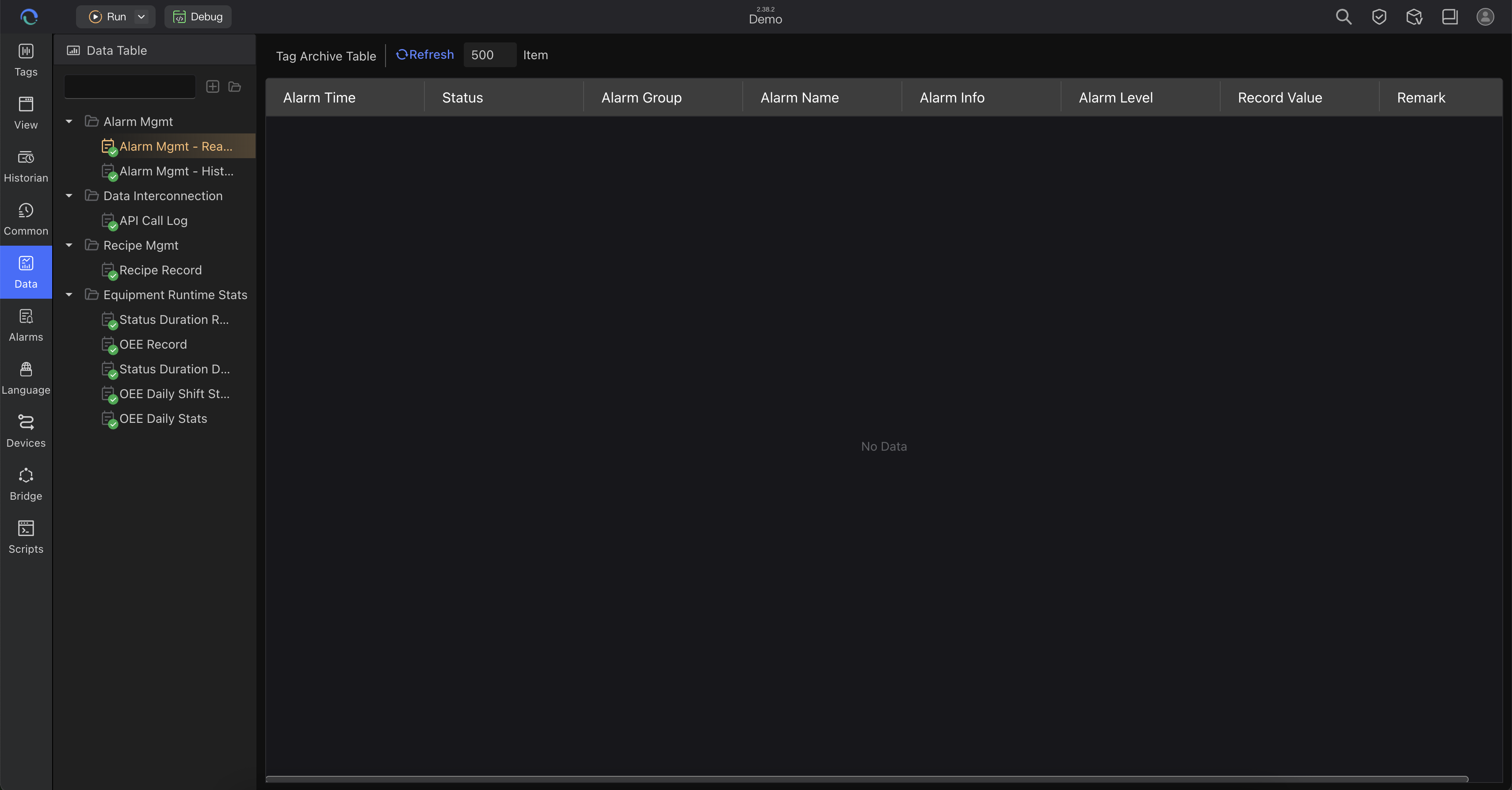Image resolution: width=1512 pixels, height=790 pixels.
Task: Open the Tags panel in sidebar
Action: 26,59
